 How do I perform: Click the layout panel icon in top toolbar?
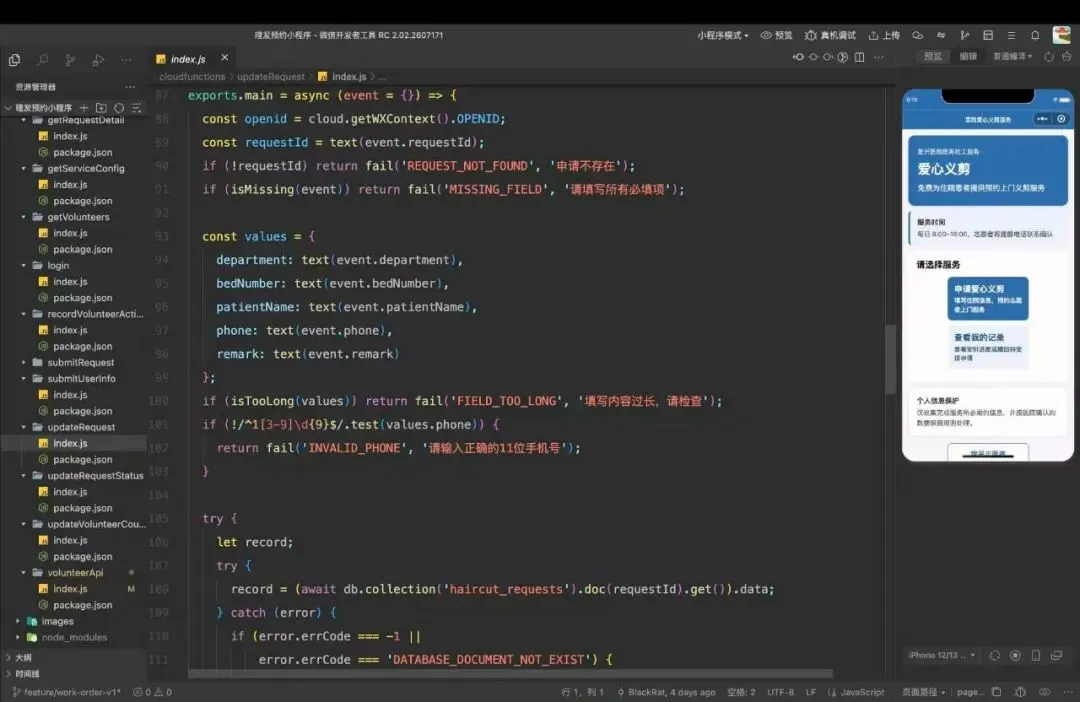point(988,35)
